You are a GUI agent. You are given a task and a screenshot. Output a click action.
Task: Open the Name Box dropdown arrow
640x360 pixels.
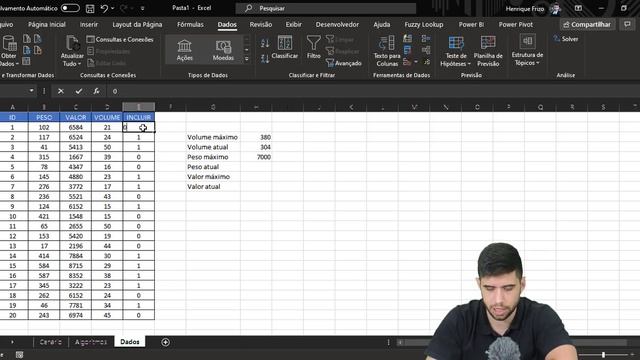point(31,91)
